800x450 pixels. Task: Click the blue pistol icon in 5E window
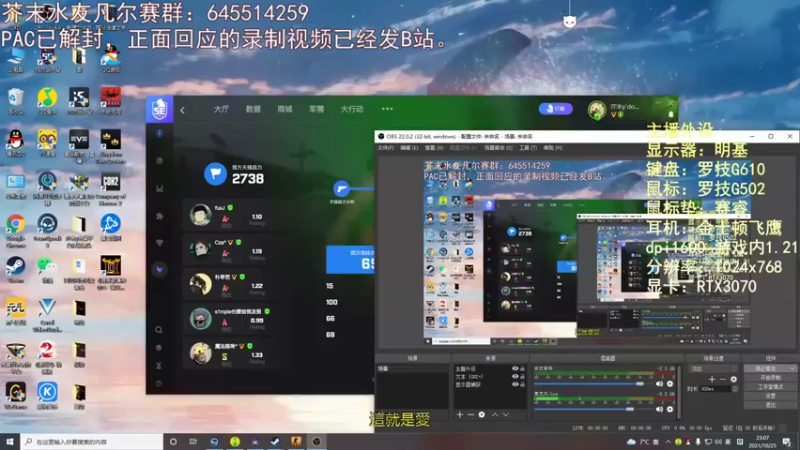(341, 189)
